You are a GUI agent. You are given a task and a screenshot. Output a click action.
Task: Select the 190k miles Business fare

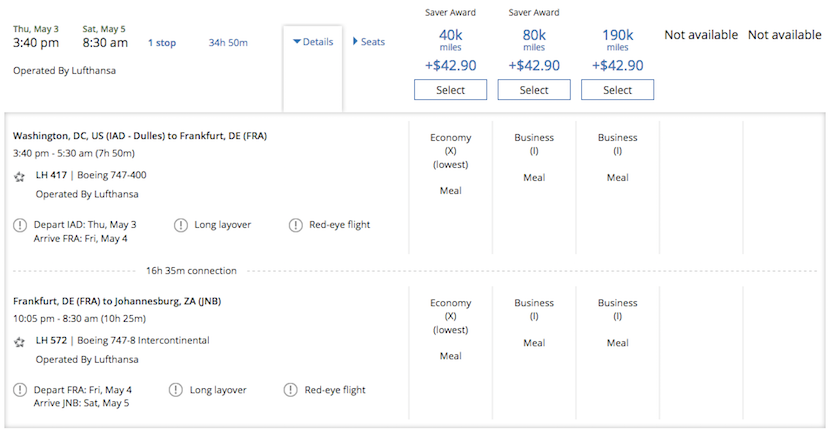[x=617, y=90]
